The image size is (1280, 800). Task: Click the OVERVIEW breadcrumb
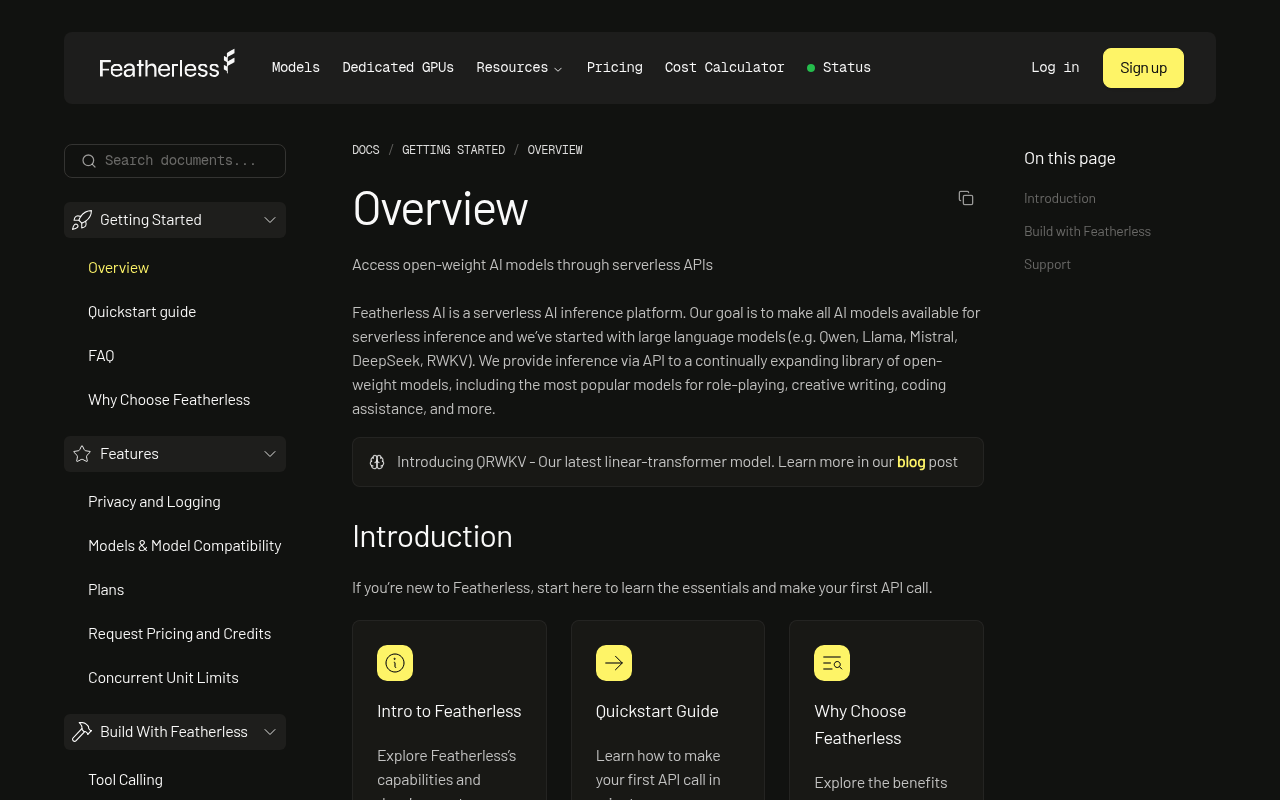pyautogui.click(x=555, y=150)
